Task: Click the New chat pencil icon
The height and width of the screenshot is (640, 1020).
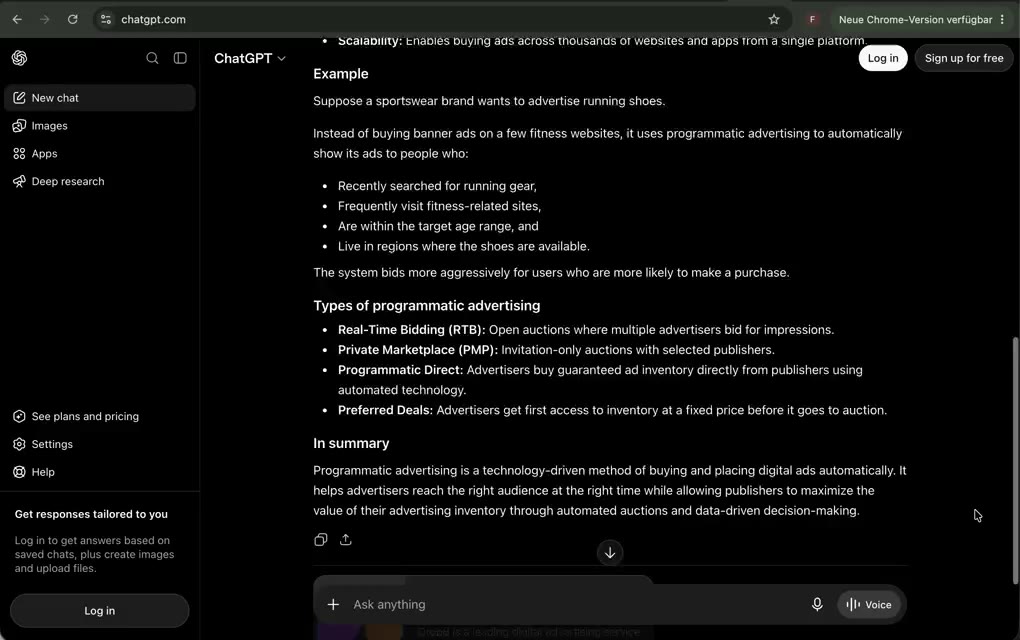Action: [20, 98]
